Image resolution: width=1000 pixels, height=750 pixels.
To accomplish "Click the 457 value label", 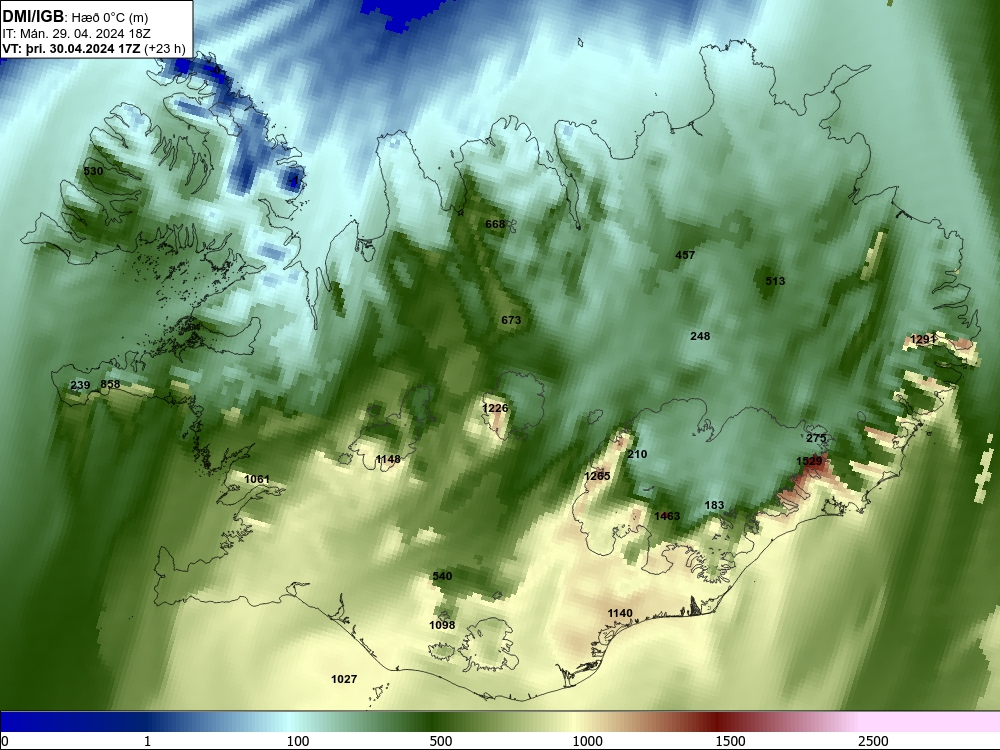I will (x=685, y=255).
